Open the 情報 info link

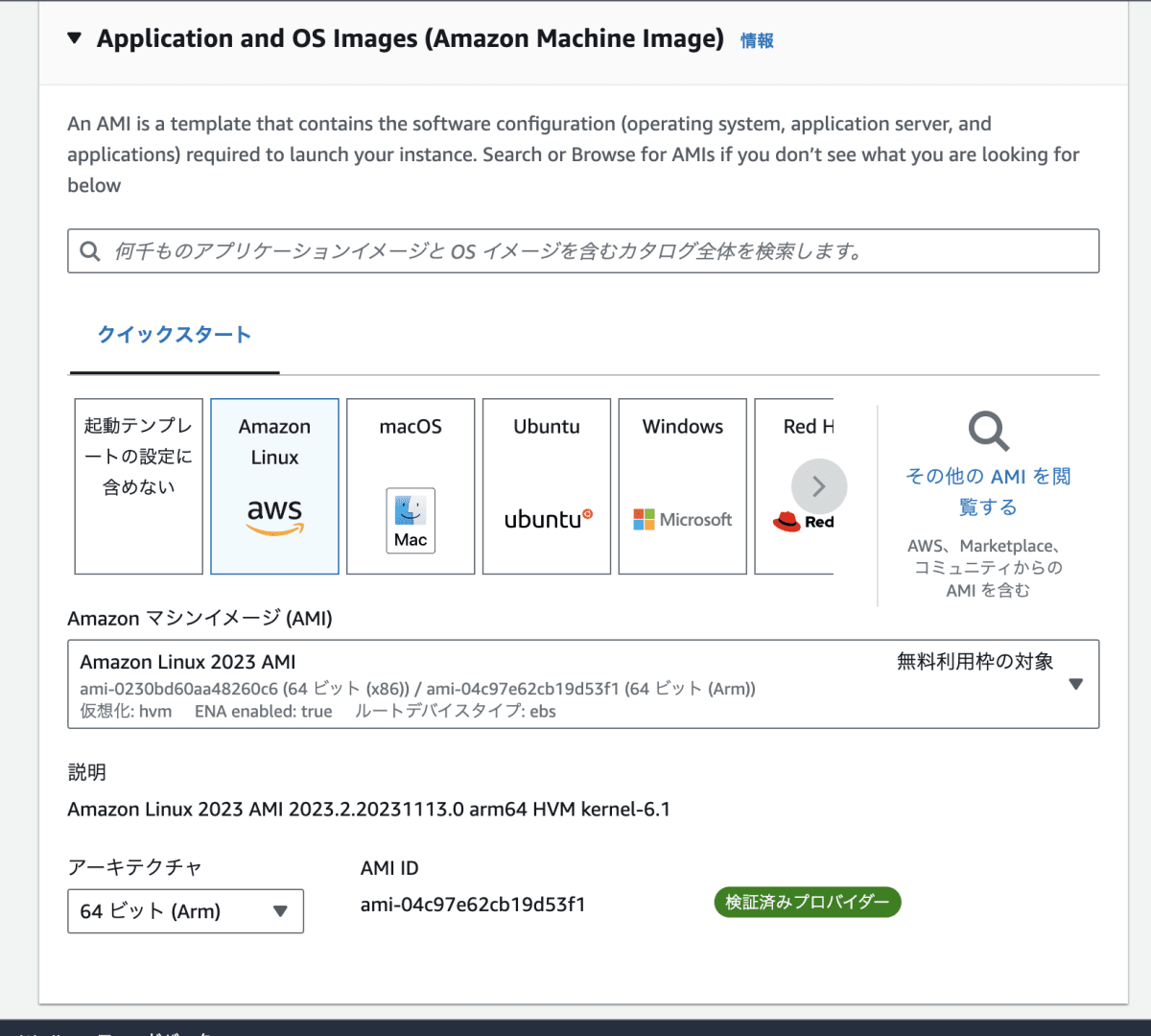pos(757,40)
